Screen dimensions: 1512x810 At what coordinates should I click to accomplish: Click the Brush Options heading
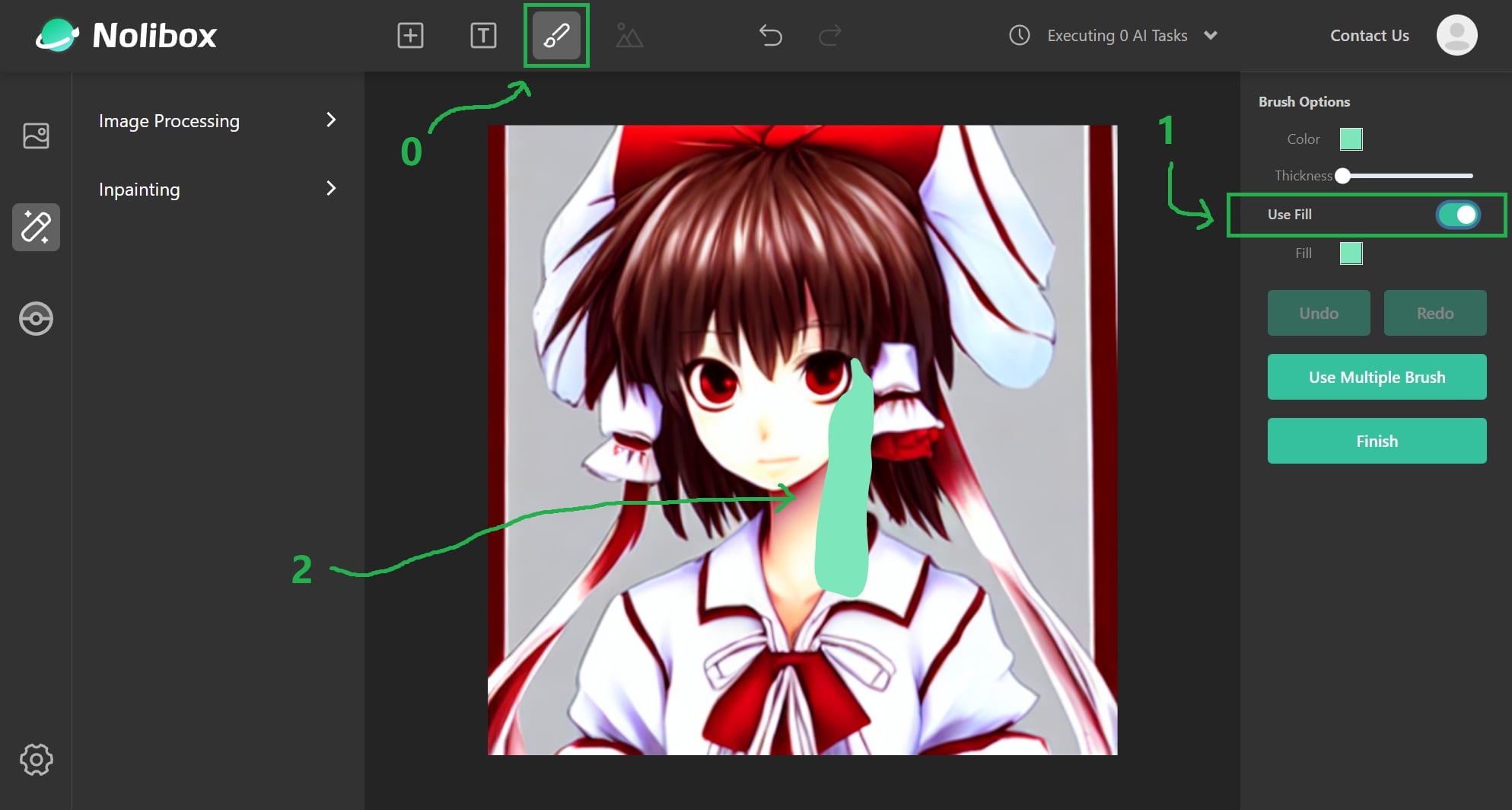1304,101
